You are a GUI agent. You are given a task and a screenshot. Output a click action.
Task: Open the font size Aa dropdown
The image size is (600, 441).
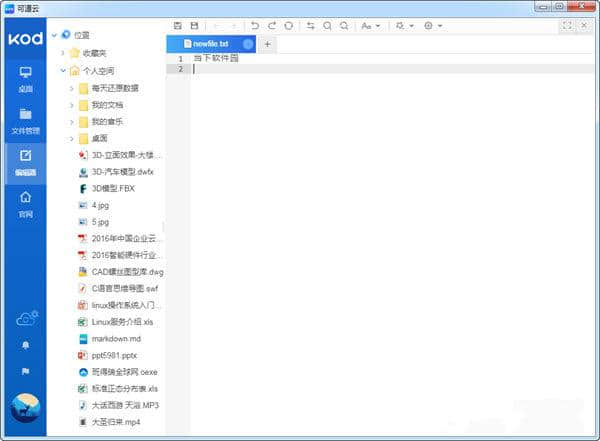pyautogui.click(x=369, y=25)
